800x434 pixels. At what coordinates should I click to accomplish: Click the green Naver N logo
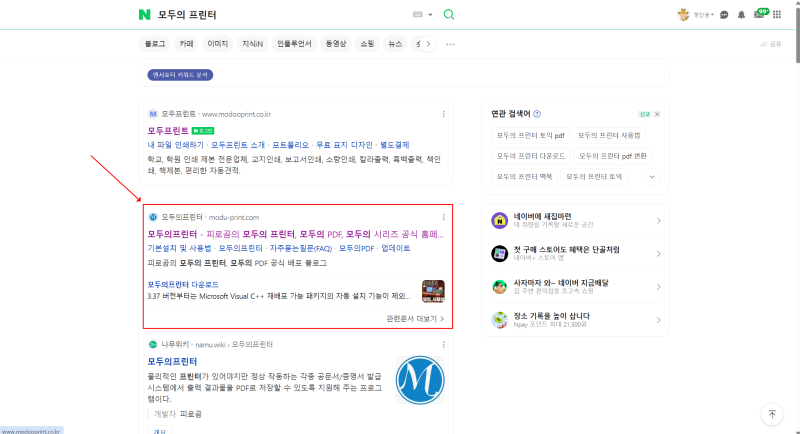click(x=144, y=15)
